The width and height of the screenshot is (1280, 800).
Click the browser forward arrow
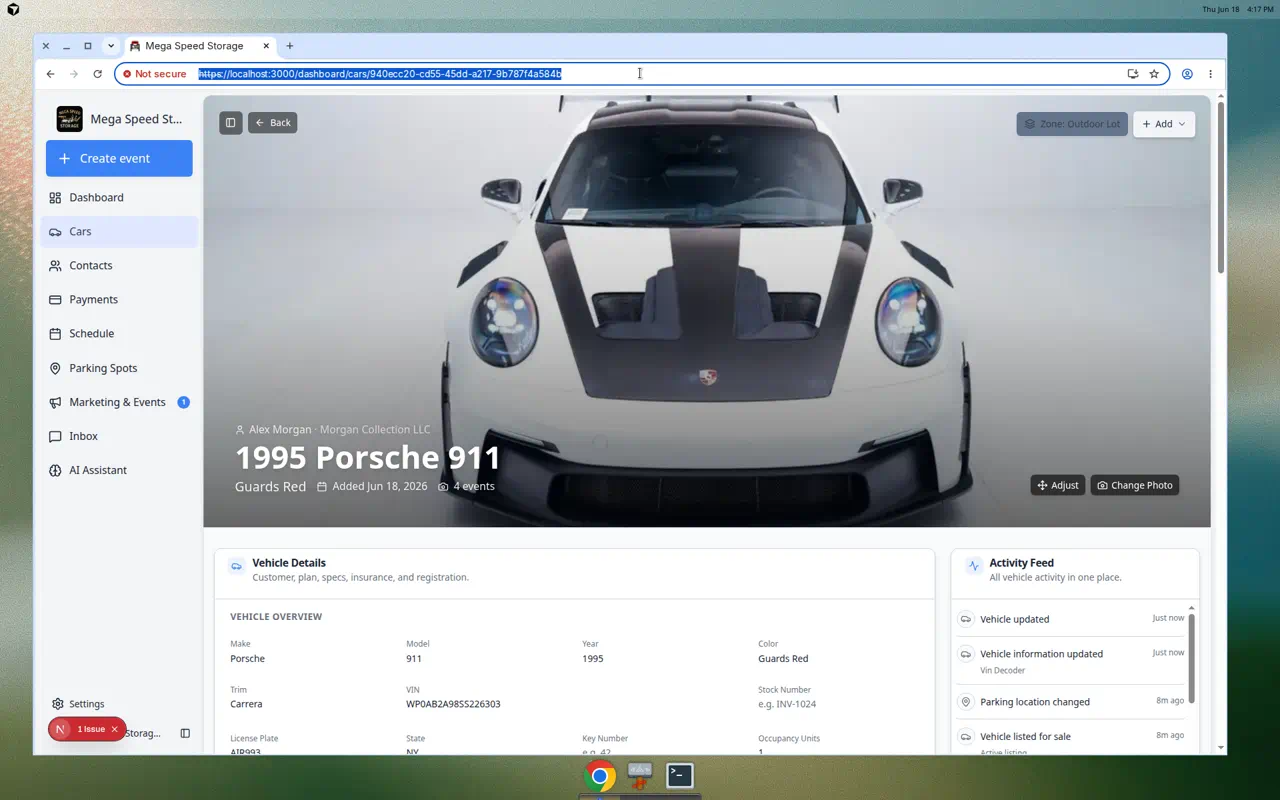[x=74, y=74]
